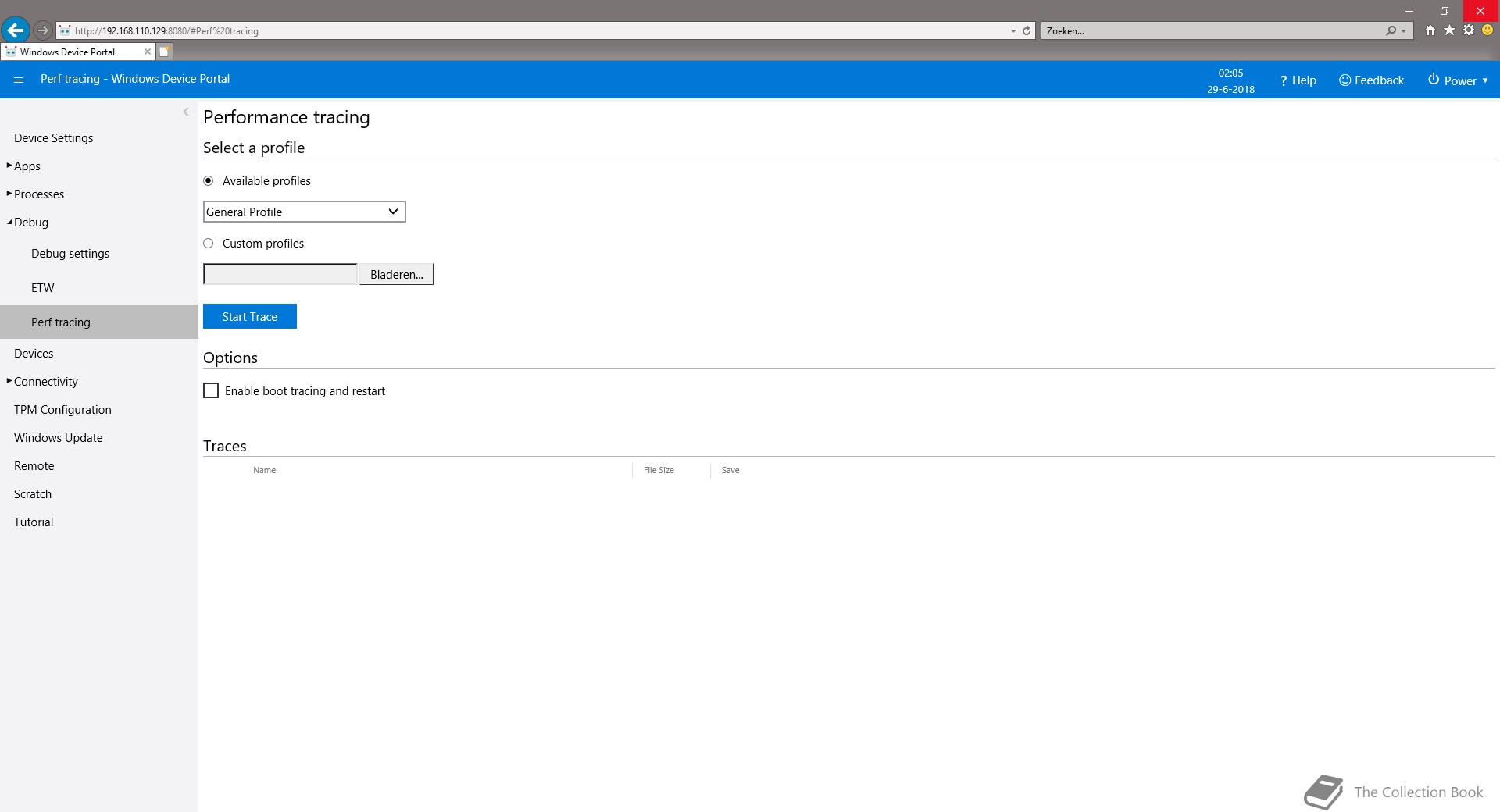Open the General Profile dropdown
The image size is (1500, 812).
point(304,212)
